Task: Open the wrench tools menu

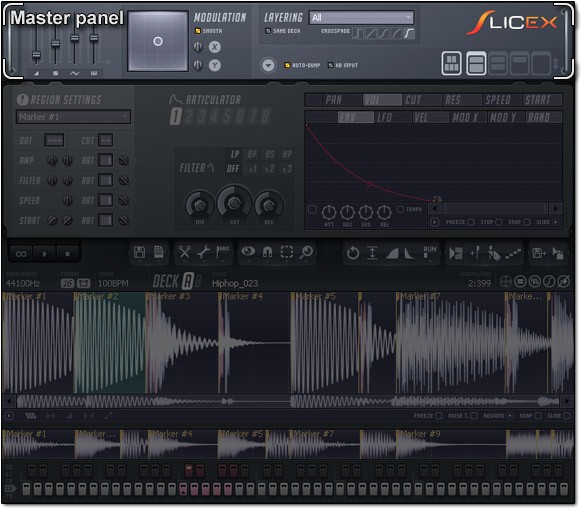Action: [x=203, y=252]
